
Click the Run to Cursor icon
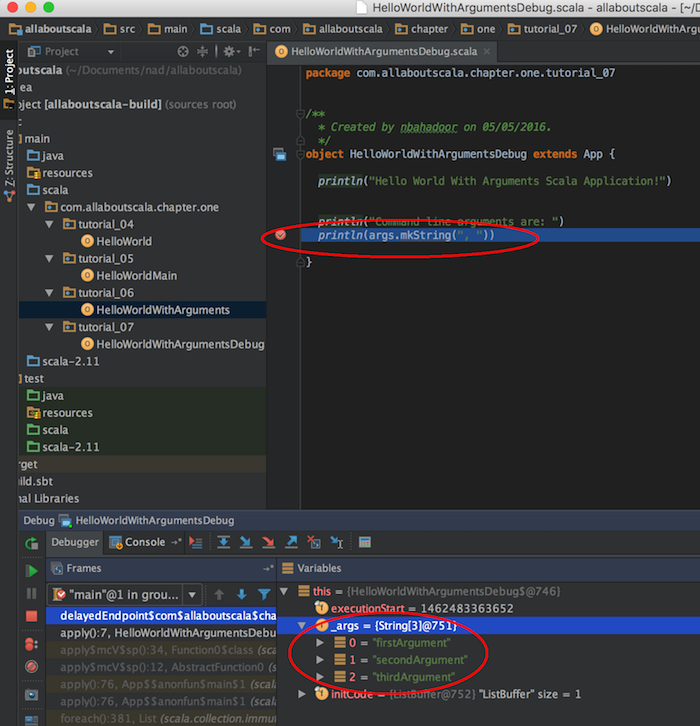point(337,542)
